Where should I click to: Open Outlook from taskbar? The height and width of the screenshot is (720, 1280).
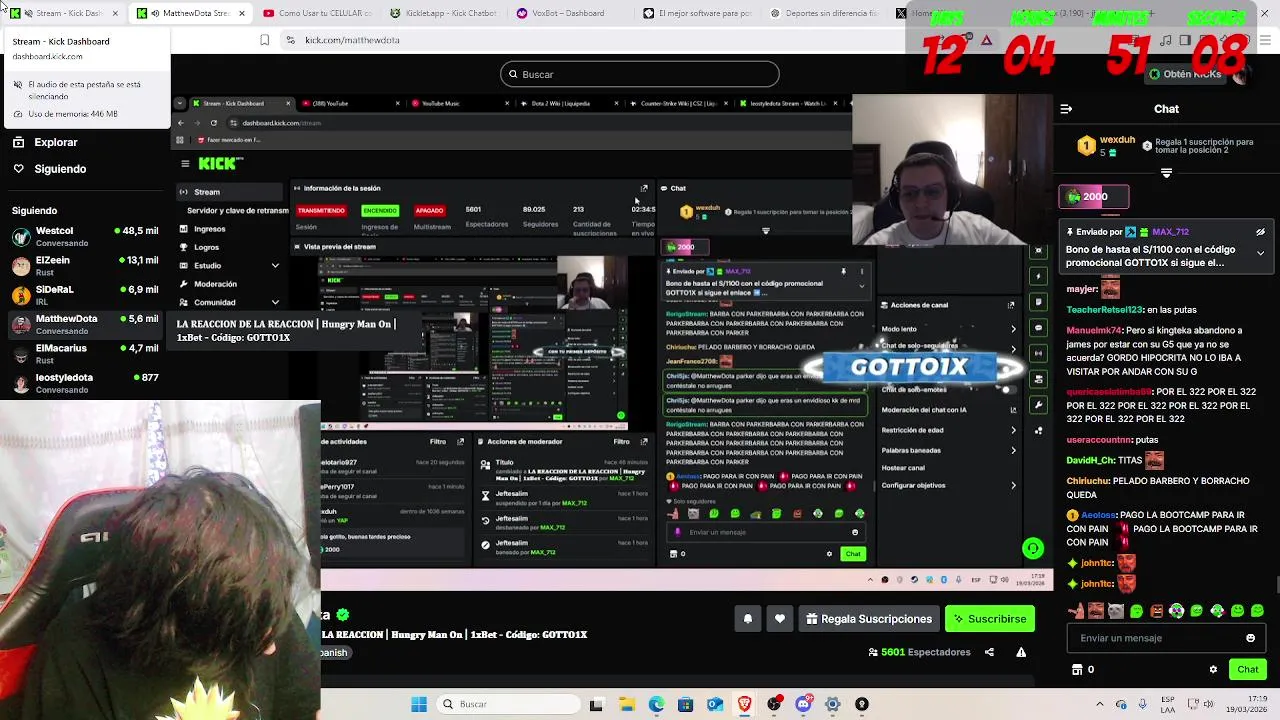tap(715, 704)
